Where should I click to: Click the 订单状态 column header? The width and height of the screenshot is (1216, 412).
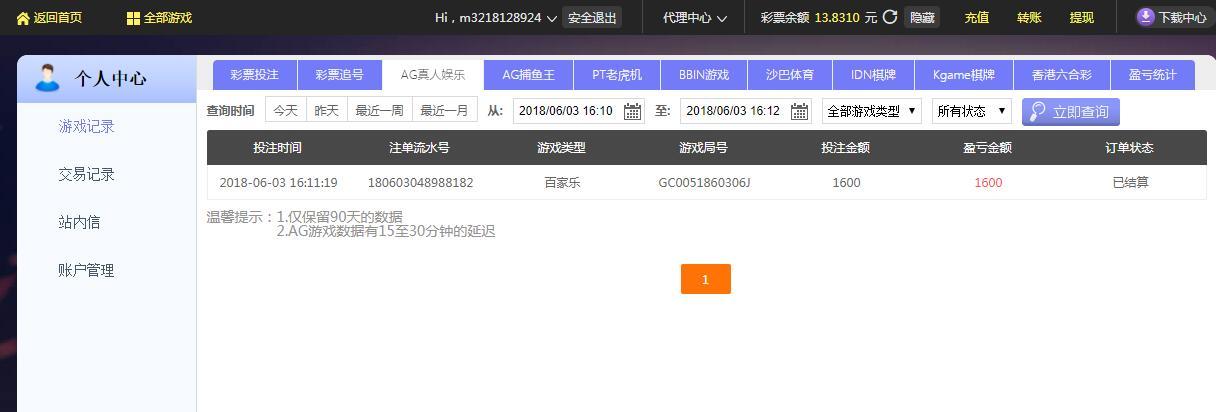[1129, 148]
